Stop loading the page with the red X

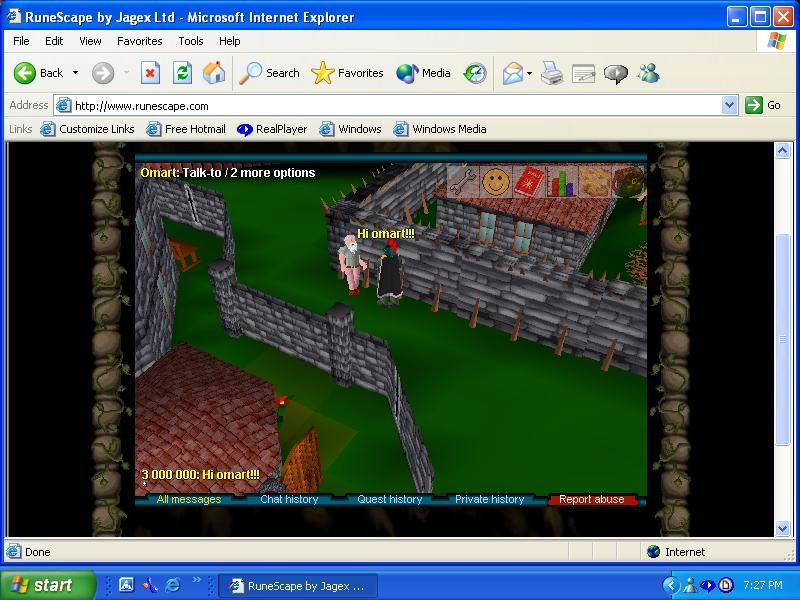click(x=150, y=73)
